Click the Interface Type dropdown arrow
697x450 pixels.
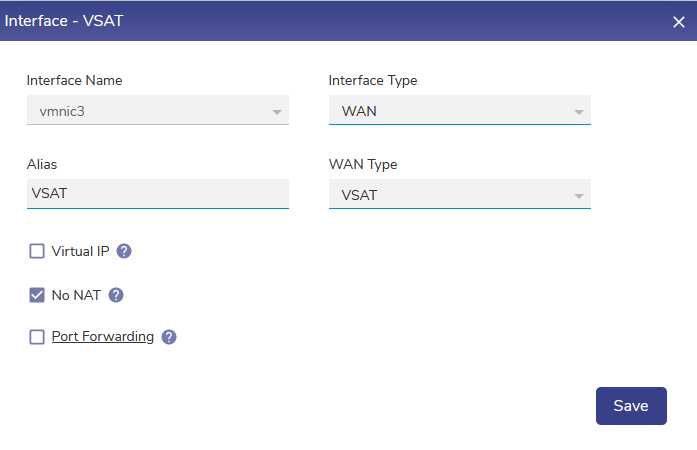(579, 111)
